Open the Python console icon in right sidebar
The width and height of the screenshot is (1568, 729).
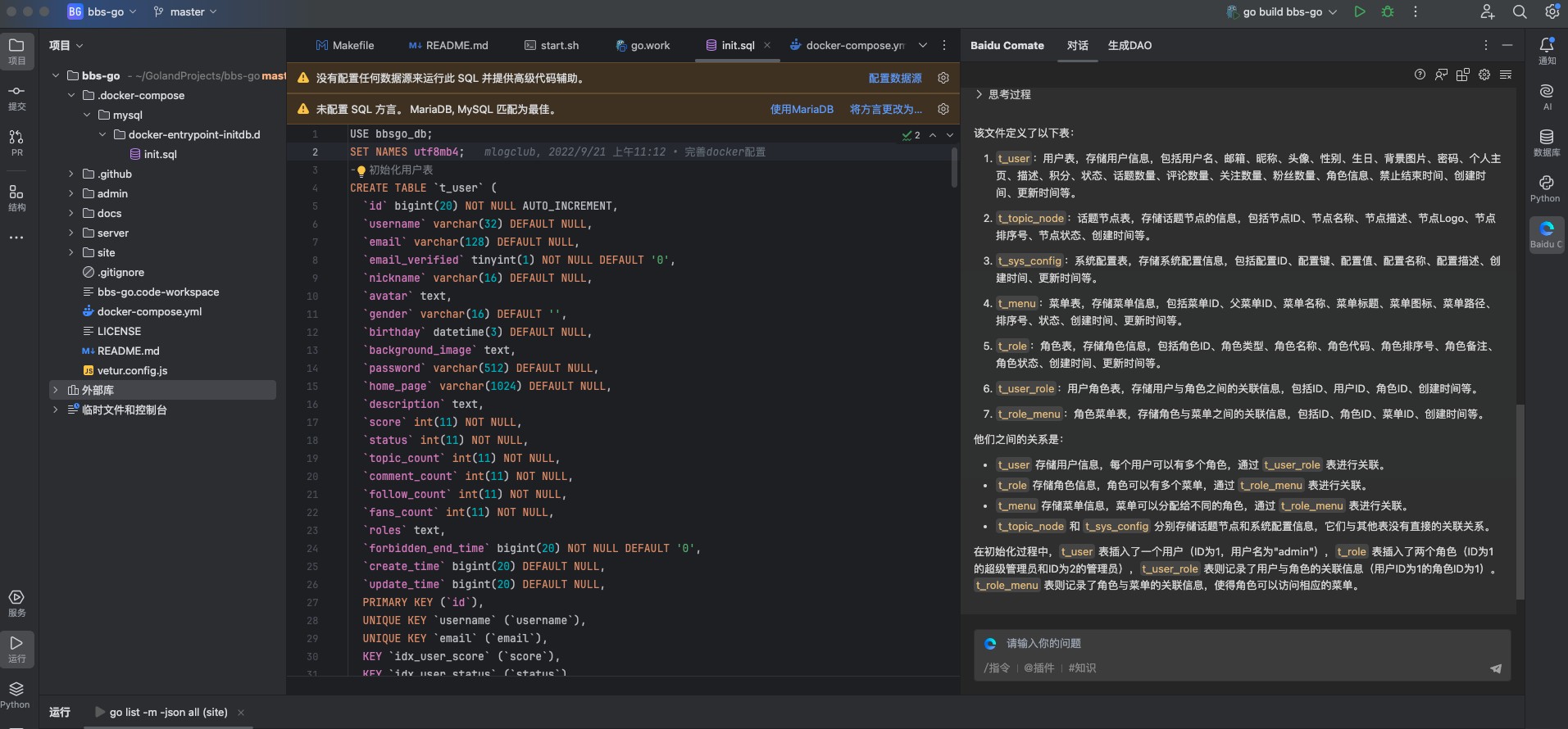point(1547,188)
